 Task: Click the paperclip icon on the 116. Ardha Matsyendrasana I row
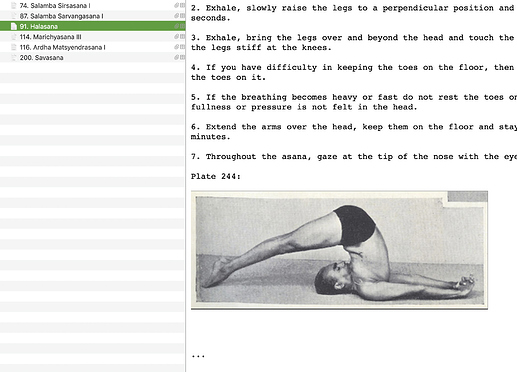coord(176,47)
